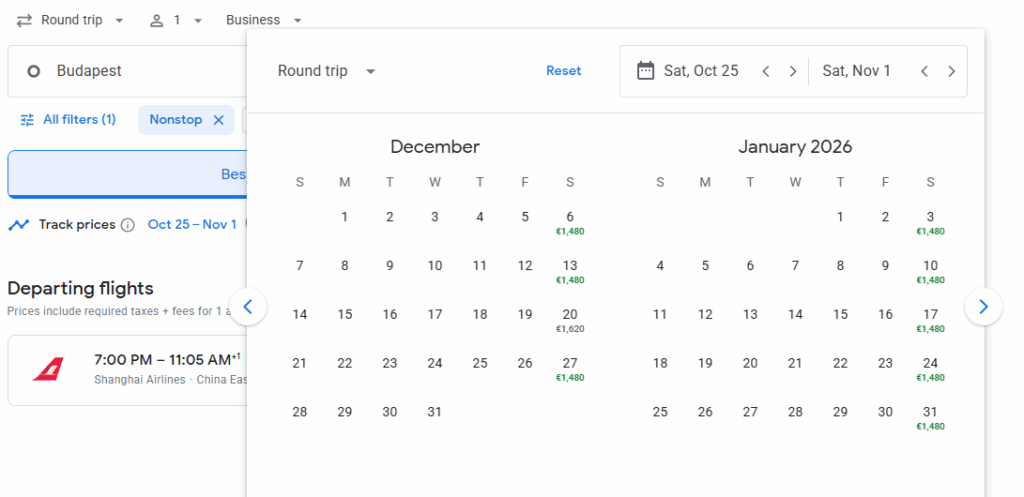
Task: Open the All filters panel
Action: point(68,120)
